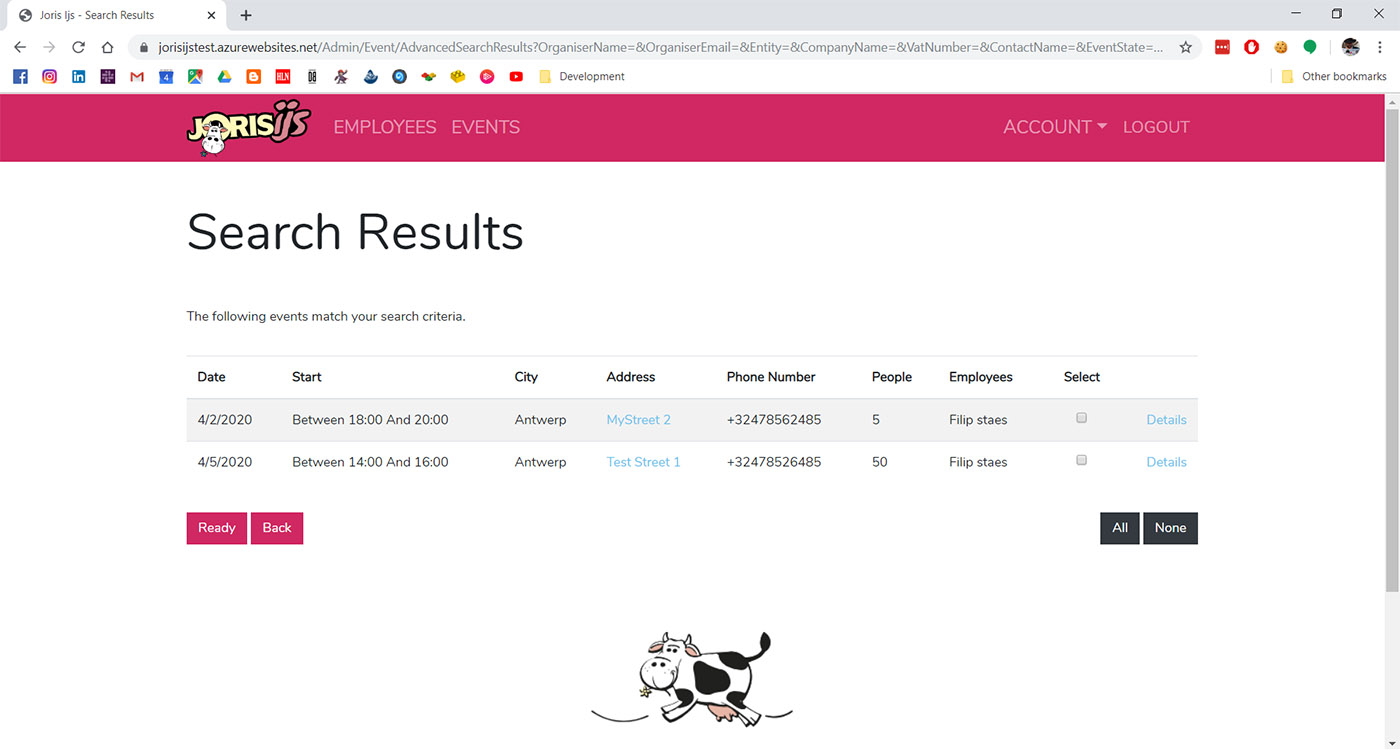Image resolution: width=1400 pixels, height=750 pixels.
Task: Open the yellow Lego brick bookmark
Action: (x=458, y=76)
